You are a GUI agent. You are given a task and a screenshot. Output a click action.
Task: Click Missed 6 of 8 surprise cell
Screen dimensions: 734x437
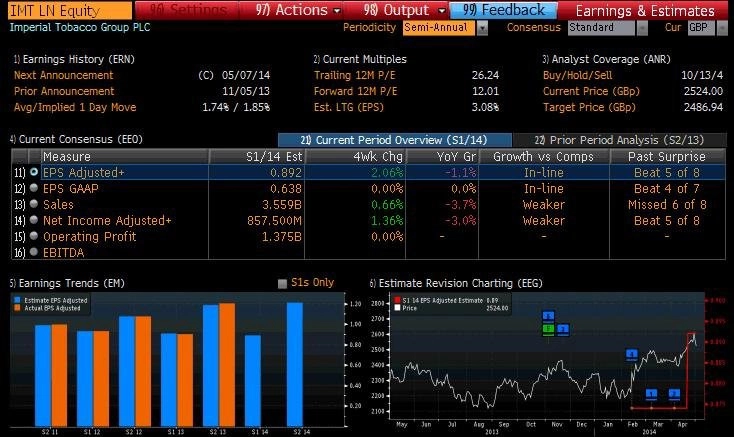[667, 204]
